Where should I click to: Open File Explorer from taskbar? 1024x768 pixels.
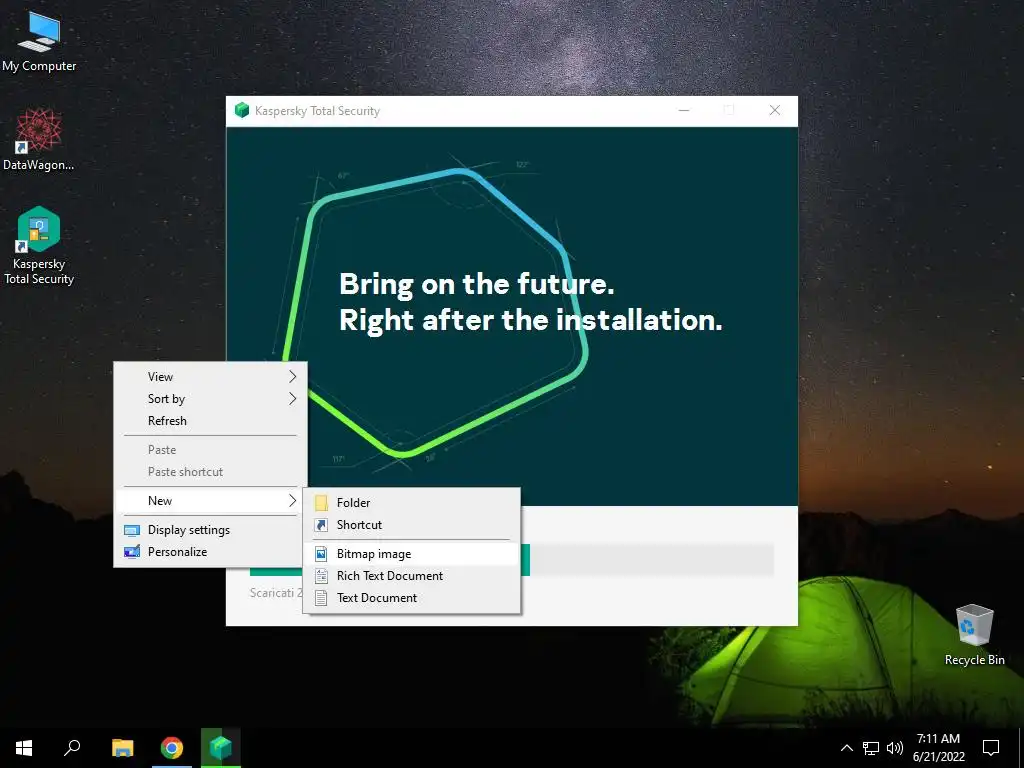(122, 748)
